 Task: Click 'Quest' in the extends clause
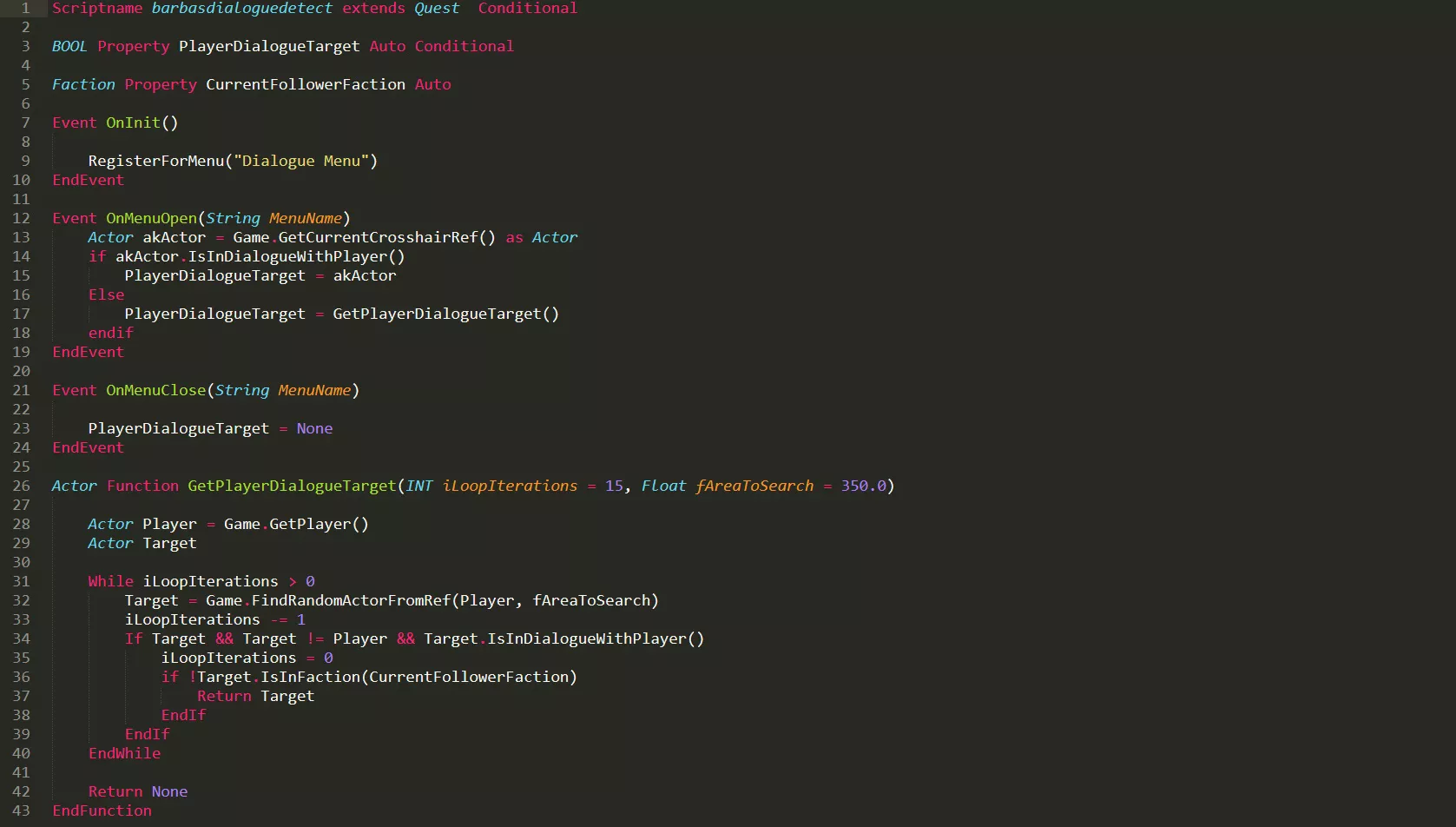437,8
